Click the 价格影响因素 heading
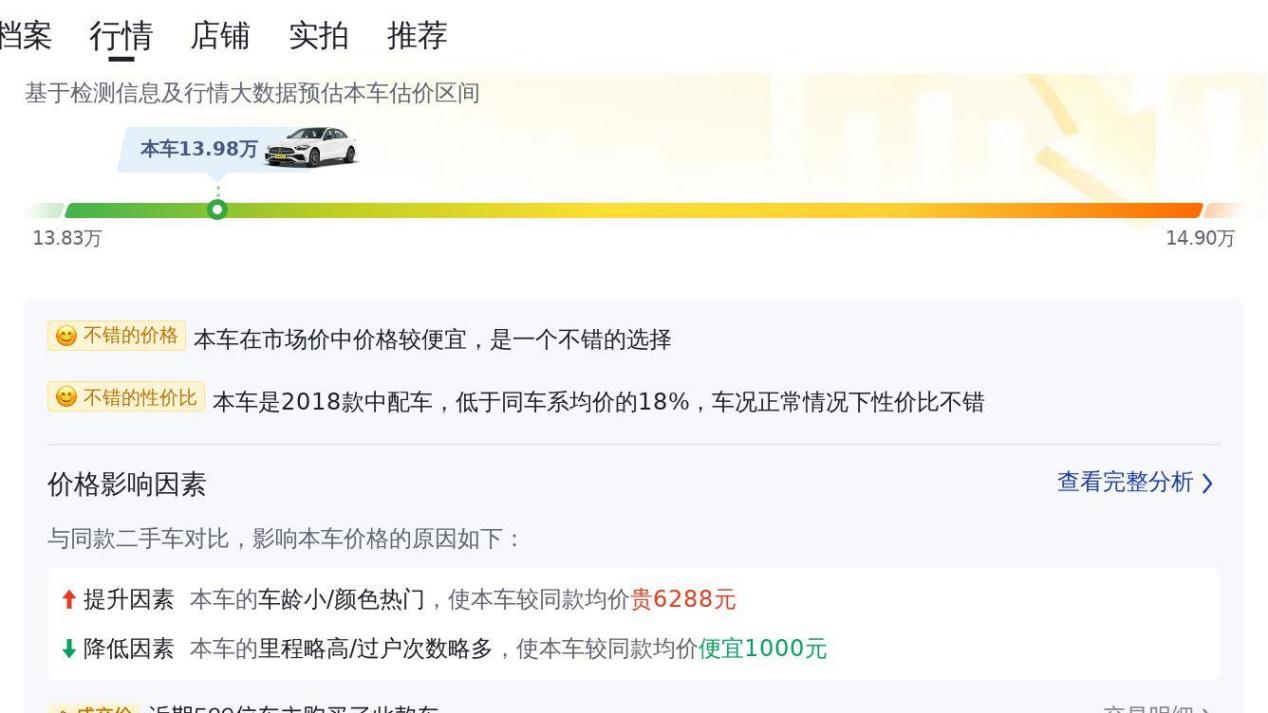The height and width of the screenshot is (713, 1268). click(127, 485)
